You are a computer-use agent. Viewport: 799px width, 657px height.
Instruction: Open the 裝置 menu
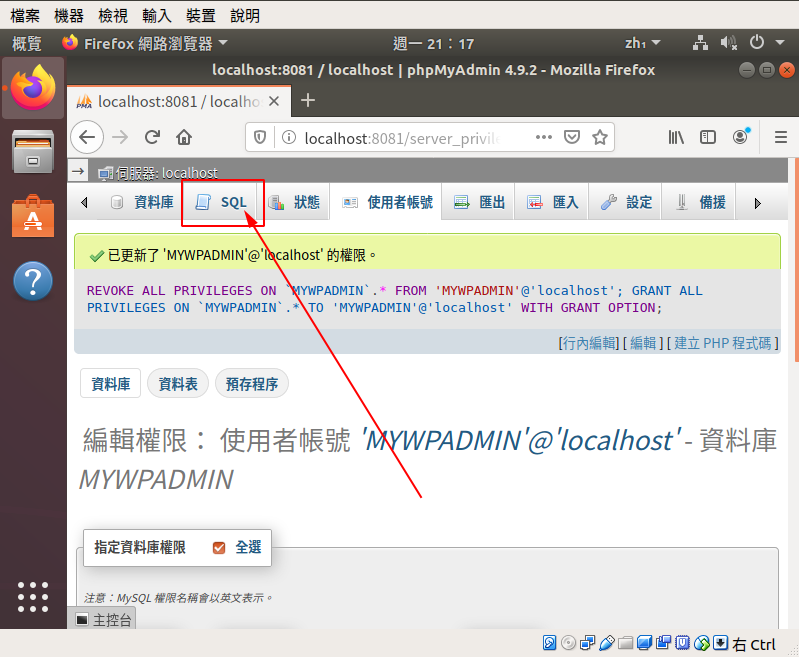pos(200,15)
